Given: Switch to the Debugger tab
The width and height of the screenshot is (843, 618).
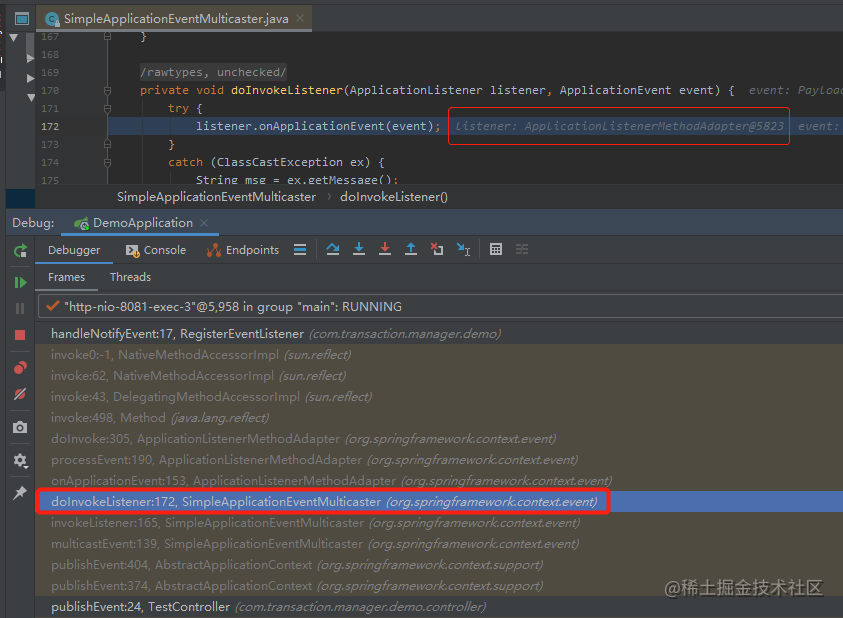Looking at the screenshot, I should point(74,250).
